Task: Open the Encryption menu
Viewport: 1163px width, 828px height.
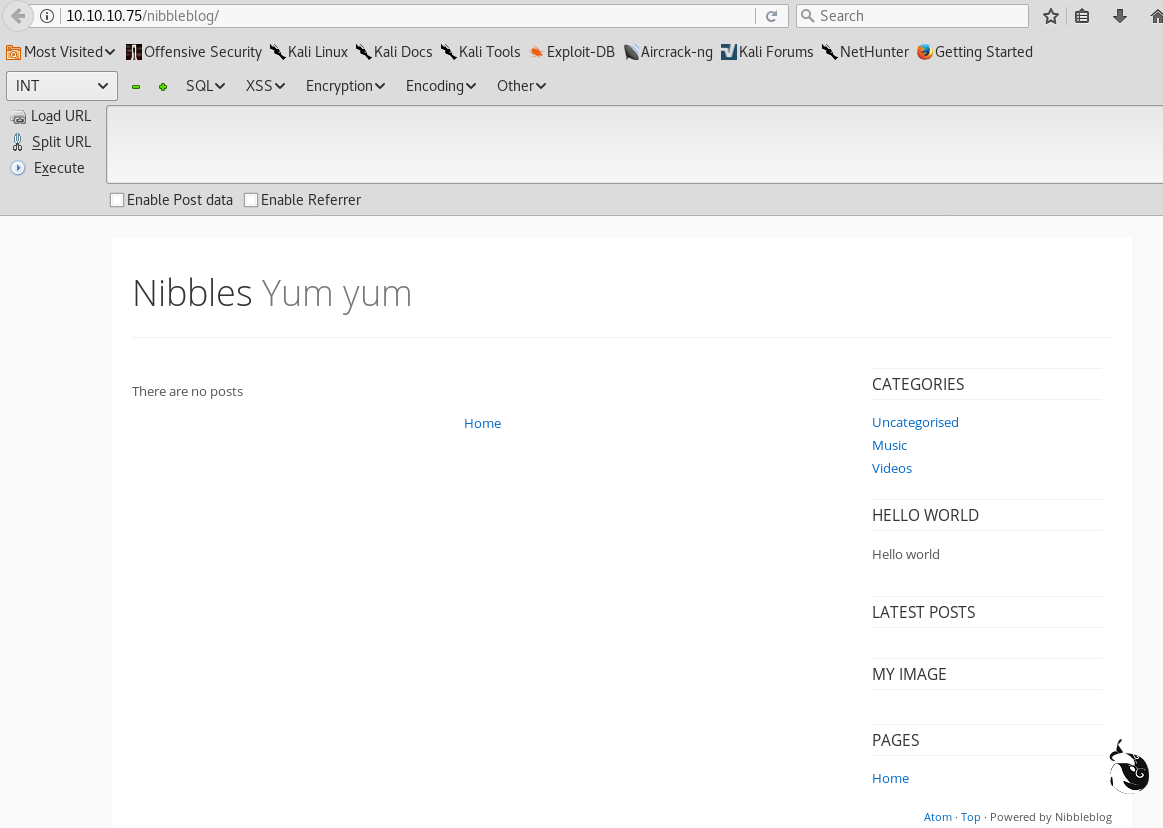Action: tap(345, 86)
